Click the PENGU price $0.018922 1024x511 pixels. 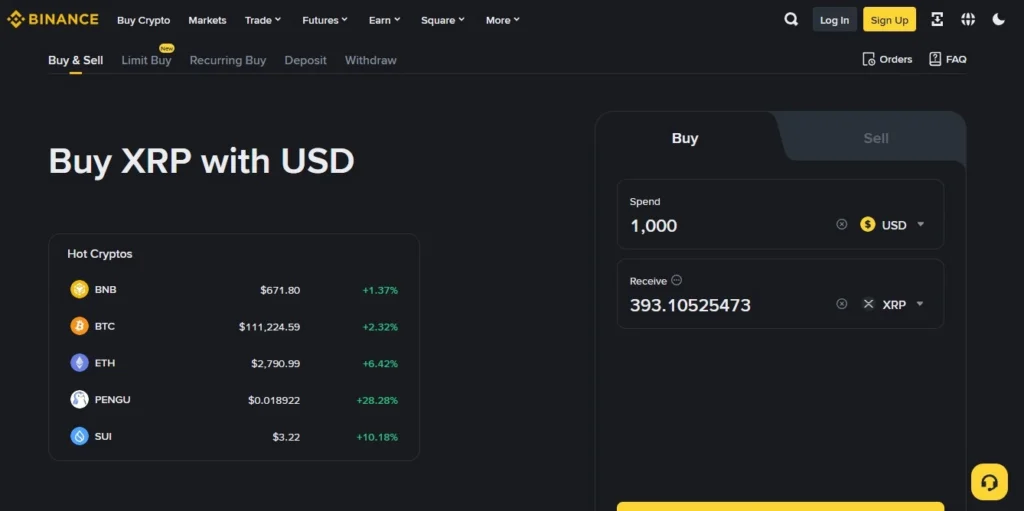click(x=274, y=400)
